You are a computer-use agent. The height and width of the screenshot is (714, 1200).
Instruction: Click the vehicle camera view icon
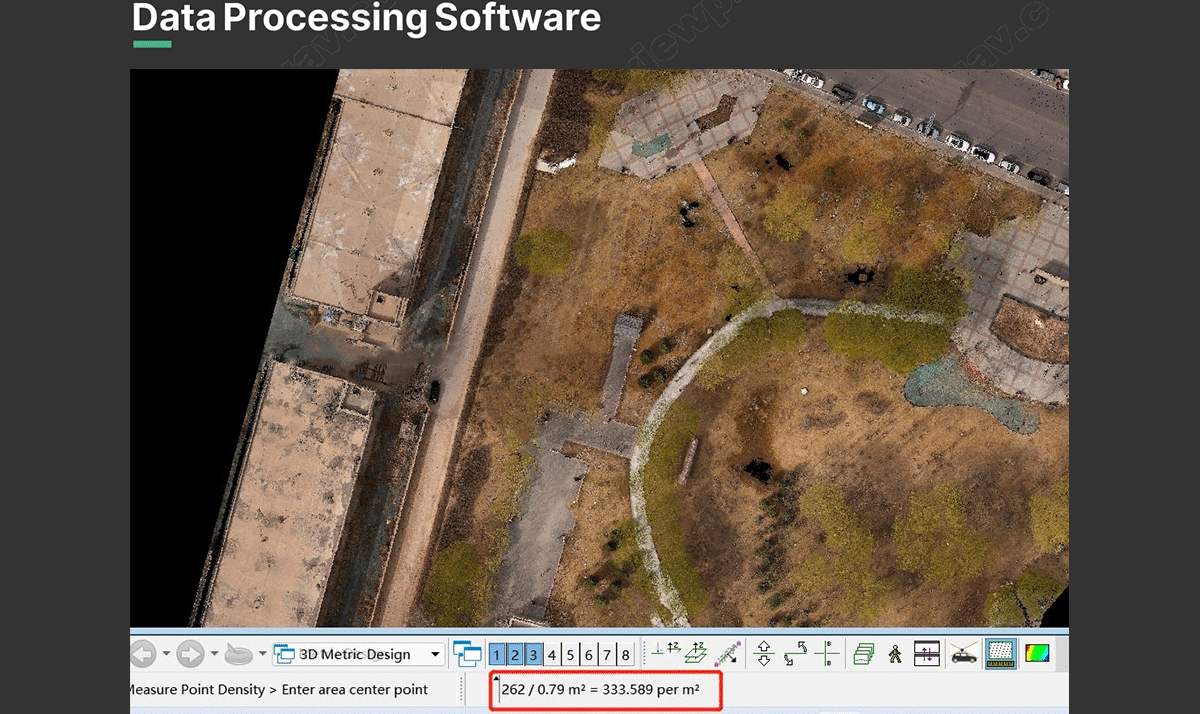964,655
